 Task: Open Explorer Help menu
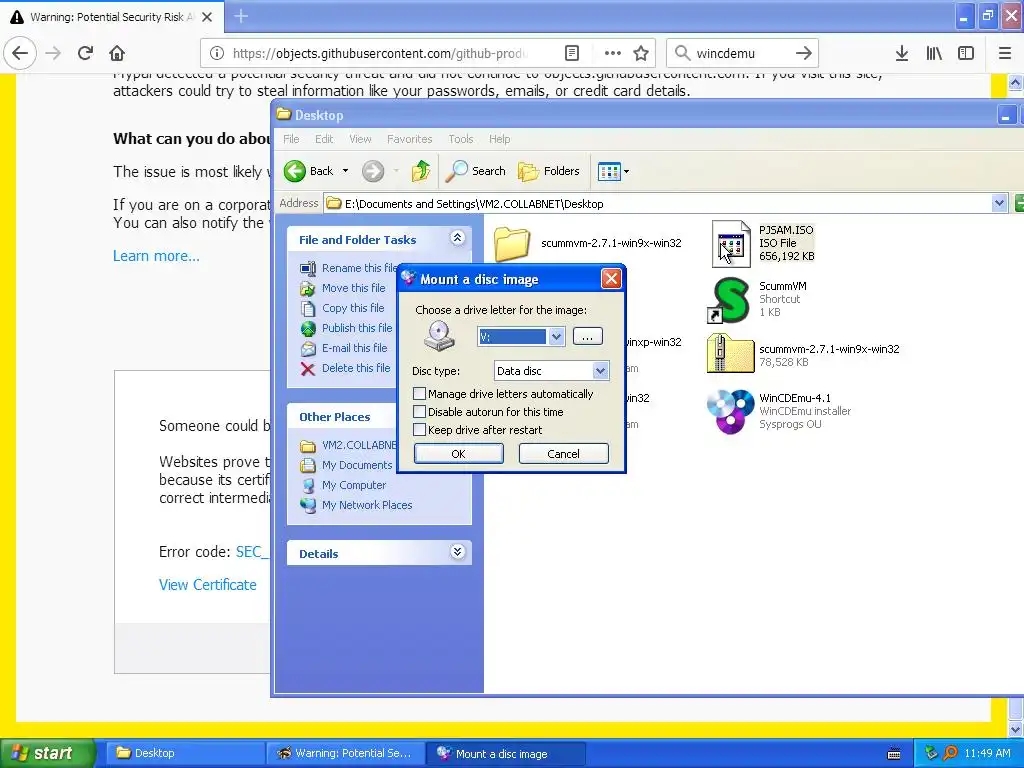coord(500,139)
